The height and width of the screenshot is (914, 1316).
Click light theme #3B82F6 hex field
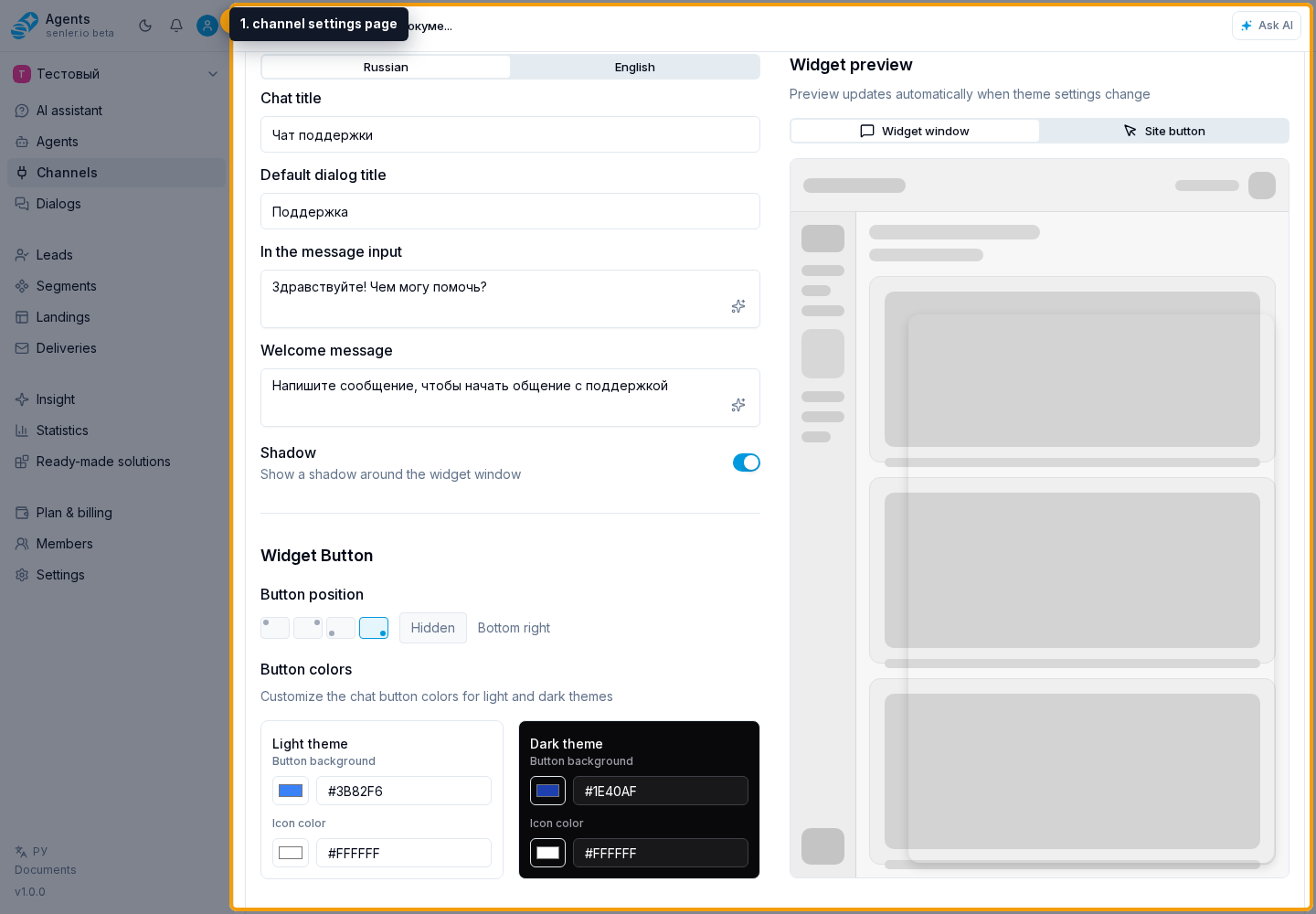tap(404, 791)
